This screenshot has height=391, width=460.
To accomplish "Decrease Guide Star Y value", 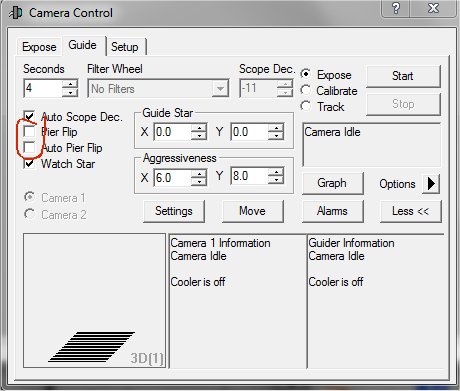I will coord(276,136).
